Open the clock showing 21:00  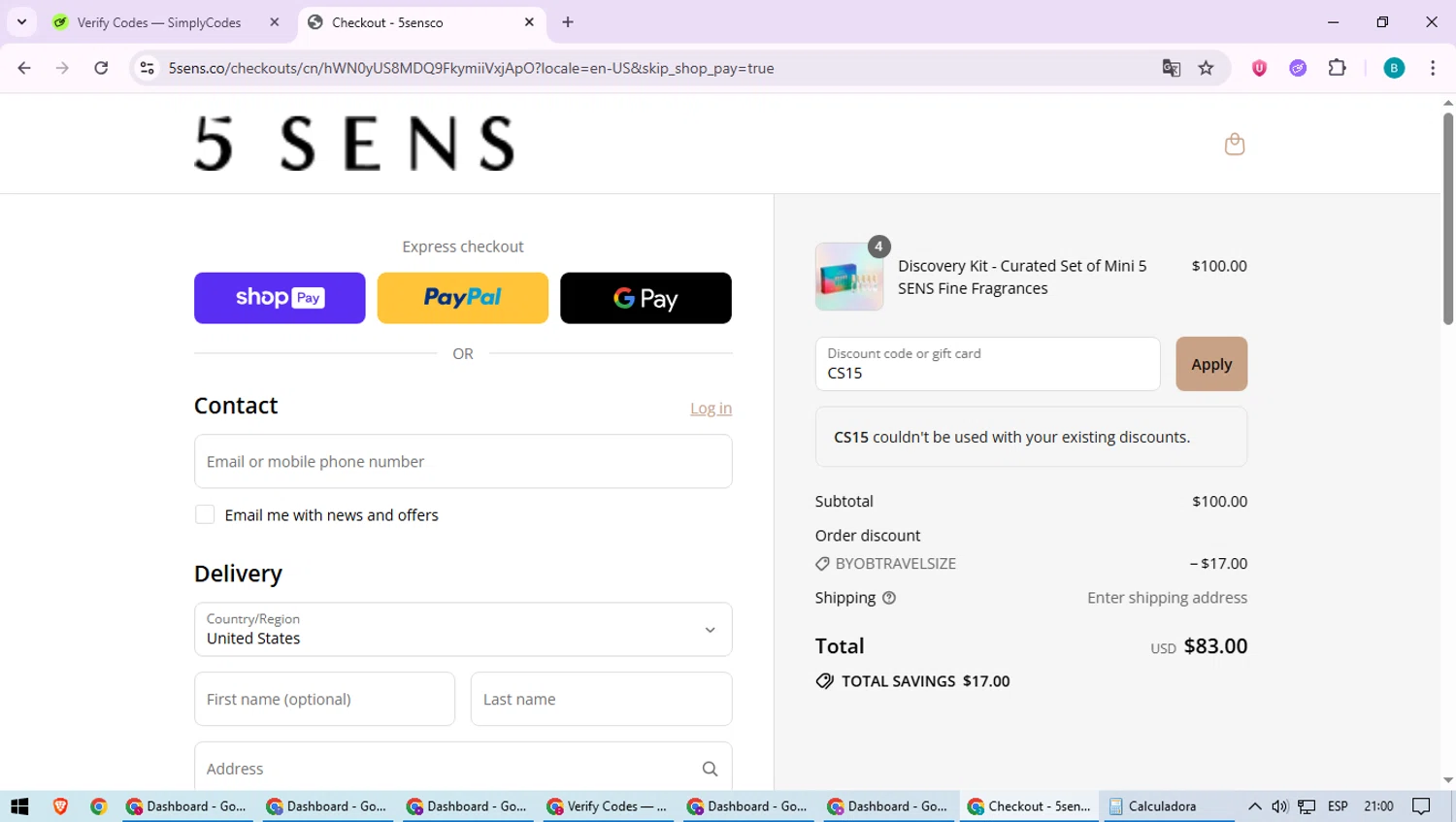tap(1378, 806)
